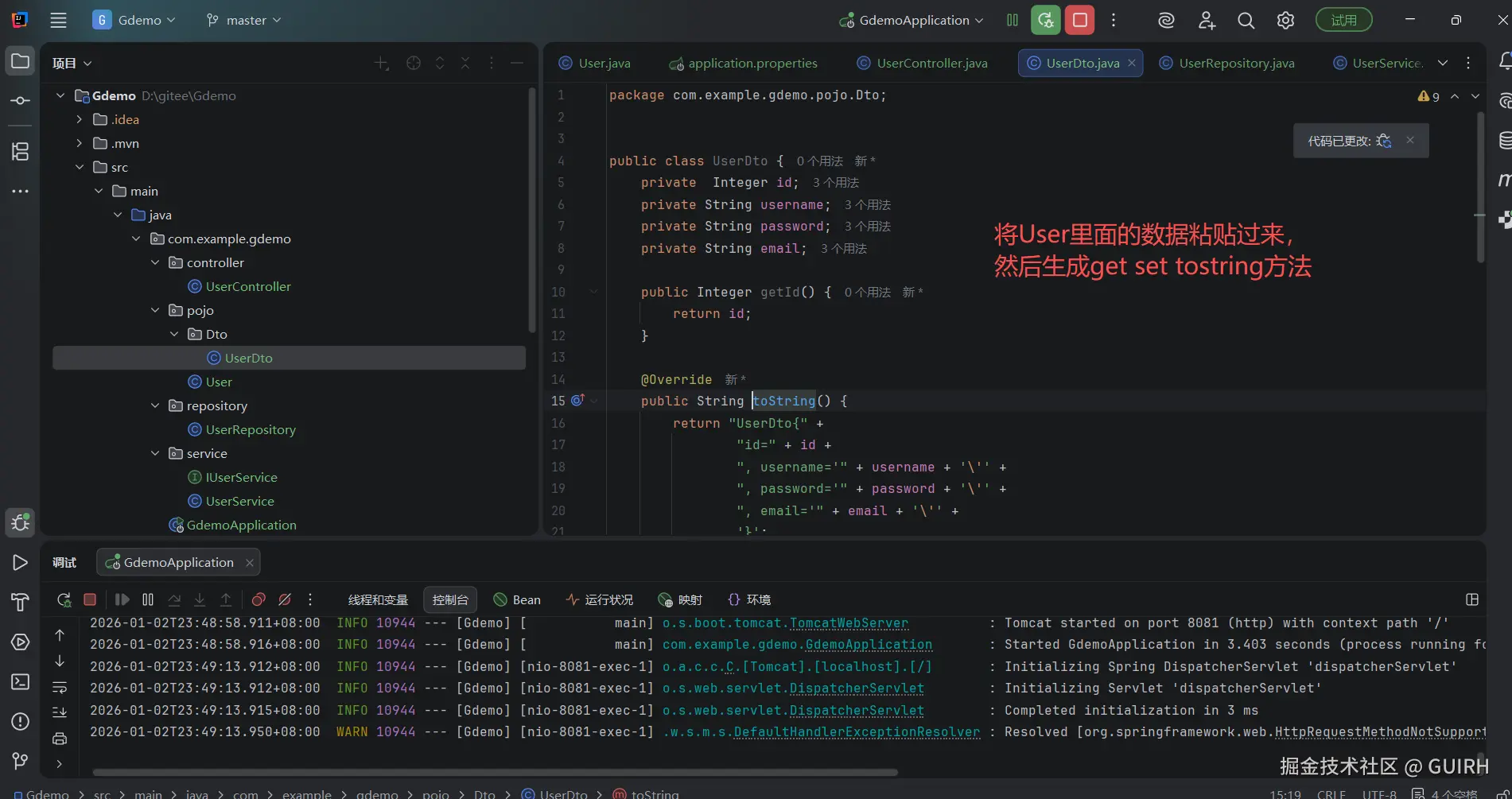Open the Bean debug tab

(517, 599)
